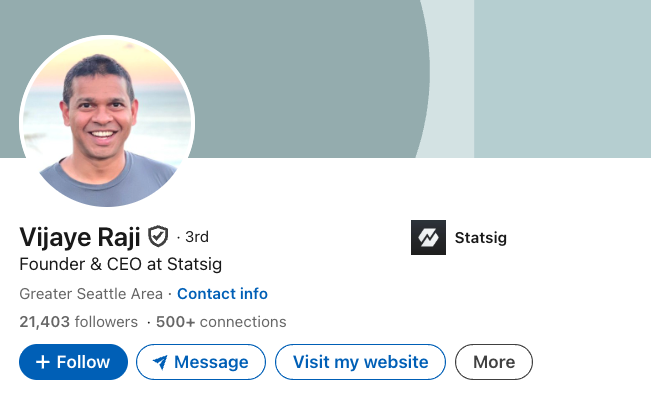Click the Visit my website button
Image resolution: width=651 pixels, height=402 pixels.
[x=360, y=362]
